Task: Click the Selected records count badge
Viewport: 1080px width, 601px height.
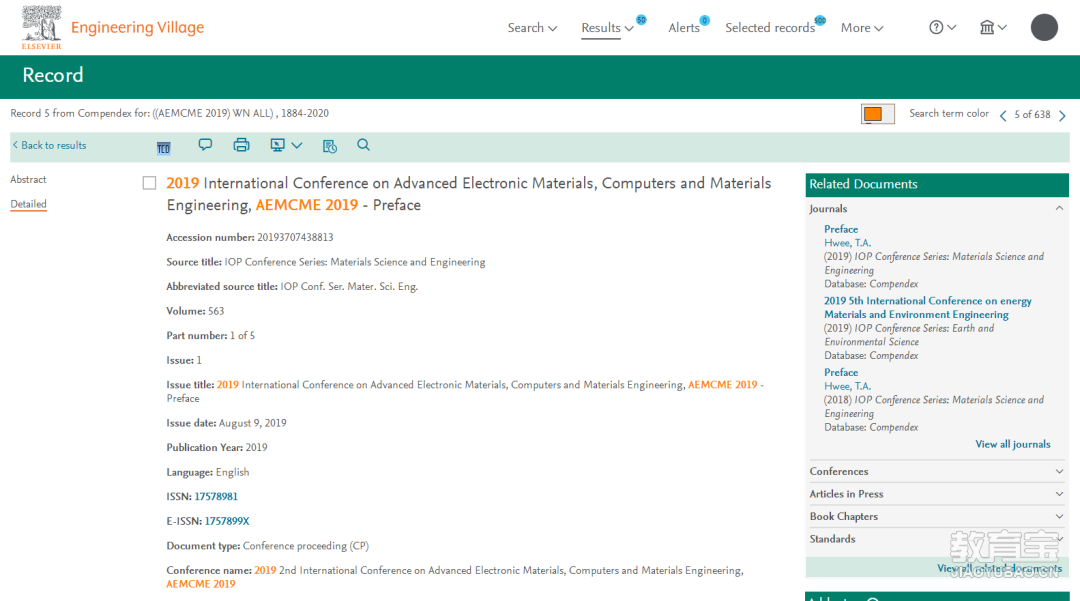Action: [x=820, y=20]
